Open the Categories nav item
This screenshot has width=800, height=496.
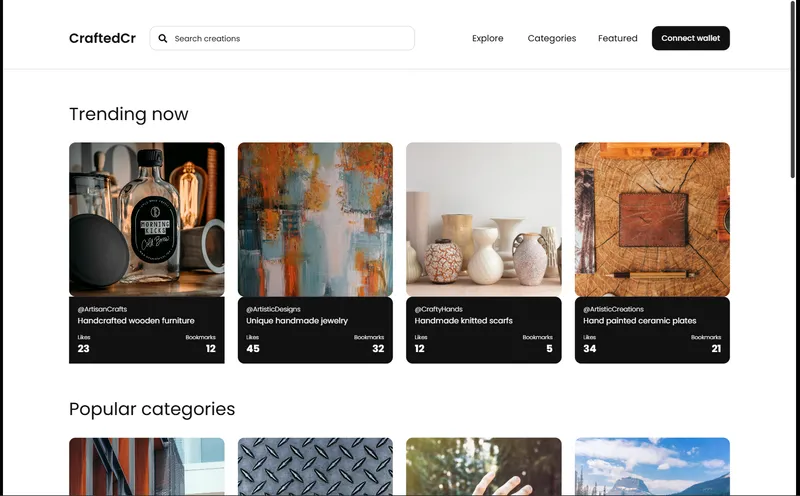point(552,38)
